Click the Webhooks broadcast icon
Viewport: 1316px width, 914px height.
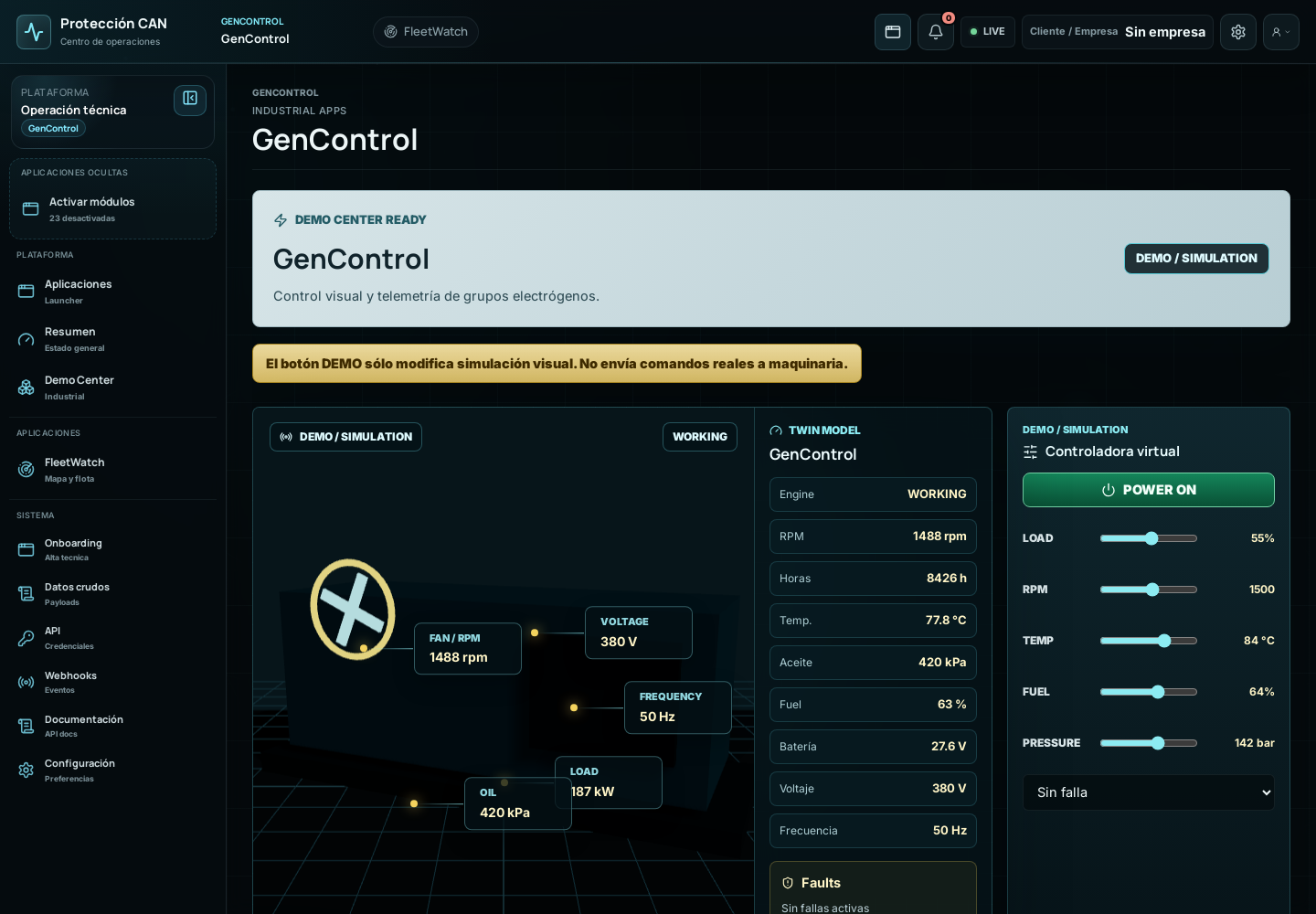click(x=27, y=683)
